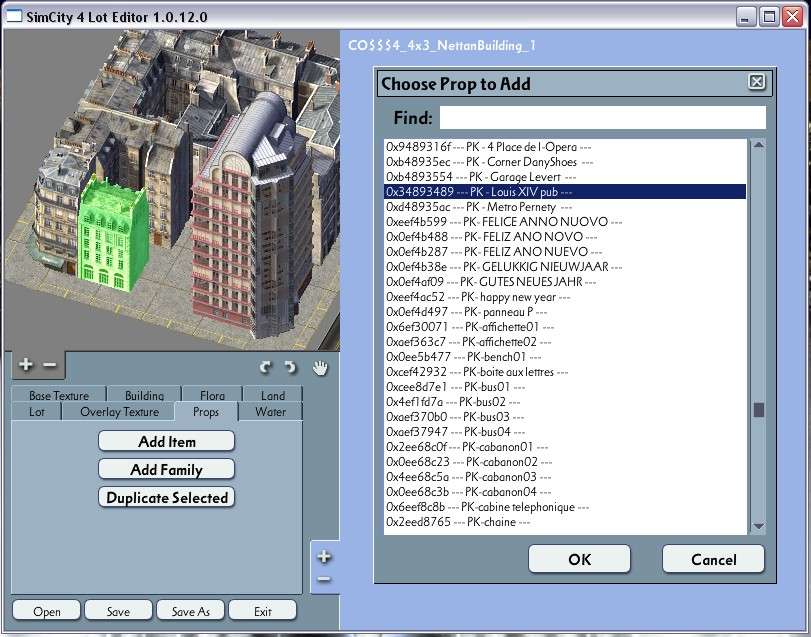The width and height of the screenshot is (811, 637).
Task: Select prop "PK-cabanon02"
Action: click(x=565, y=462)
